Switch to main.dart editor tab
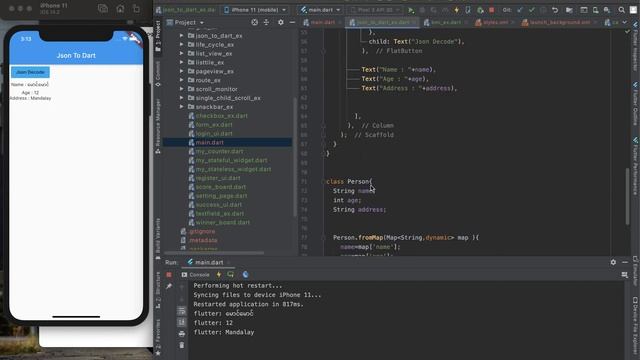 coord(323,22)
